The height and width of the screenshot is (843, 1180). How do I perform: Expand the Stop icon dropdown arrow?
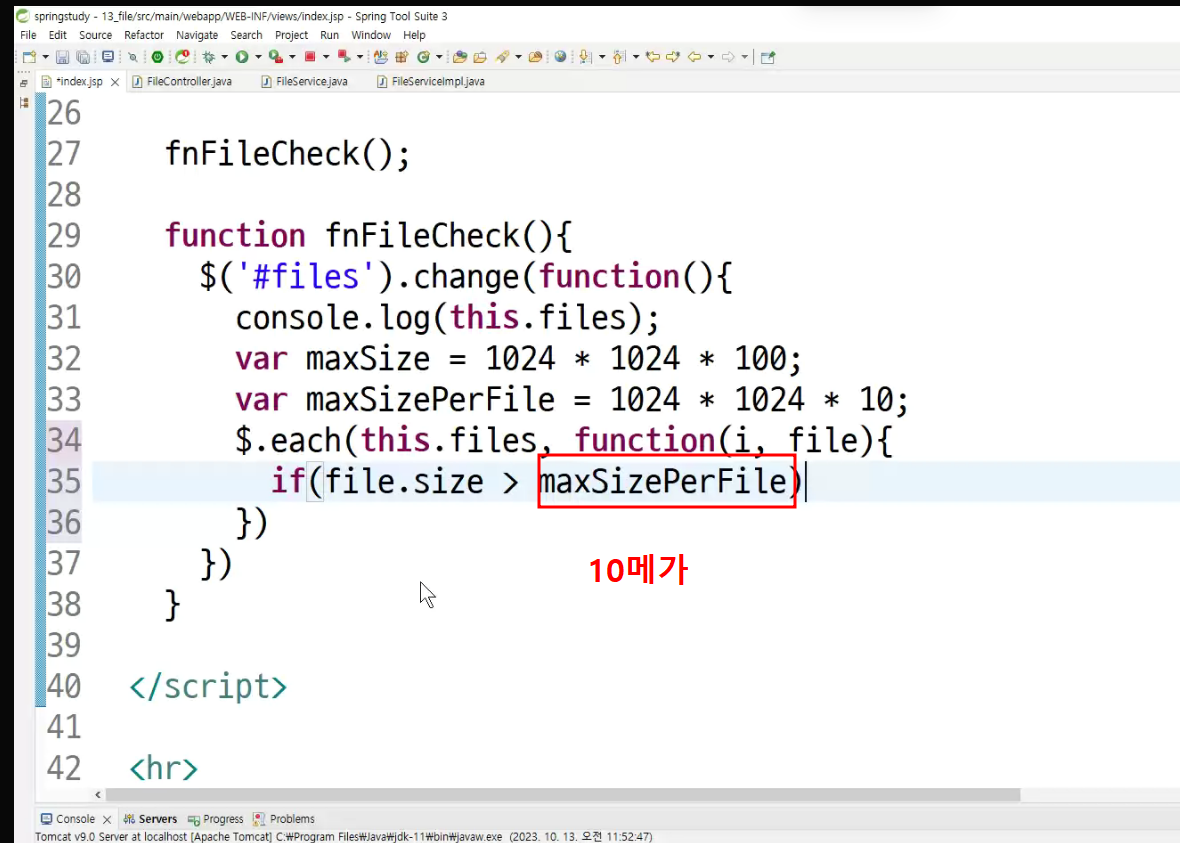[326, 57]
